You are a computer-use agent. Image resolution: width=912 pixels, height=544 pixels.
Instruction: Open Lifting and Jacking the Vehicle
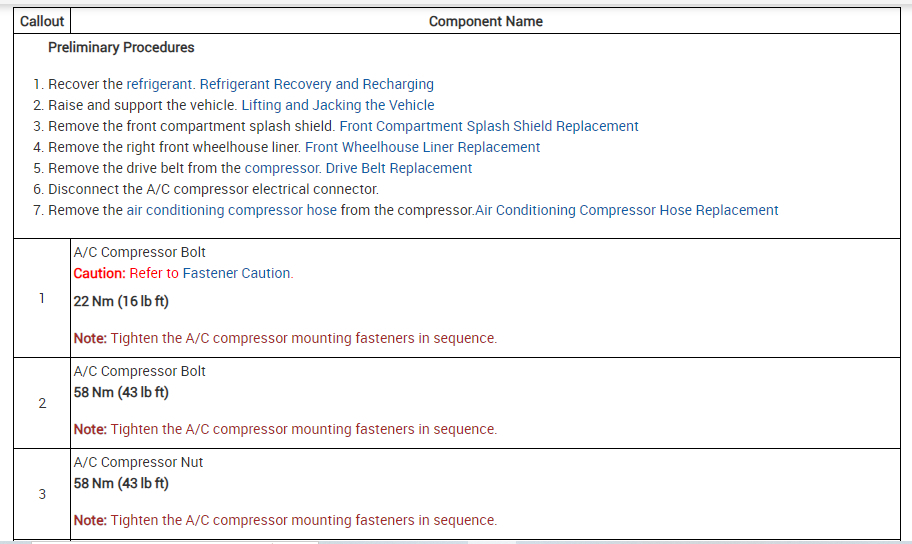pyautogui.click(x=338, y=105)
